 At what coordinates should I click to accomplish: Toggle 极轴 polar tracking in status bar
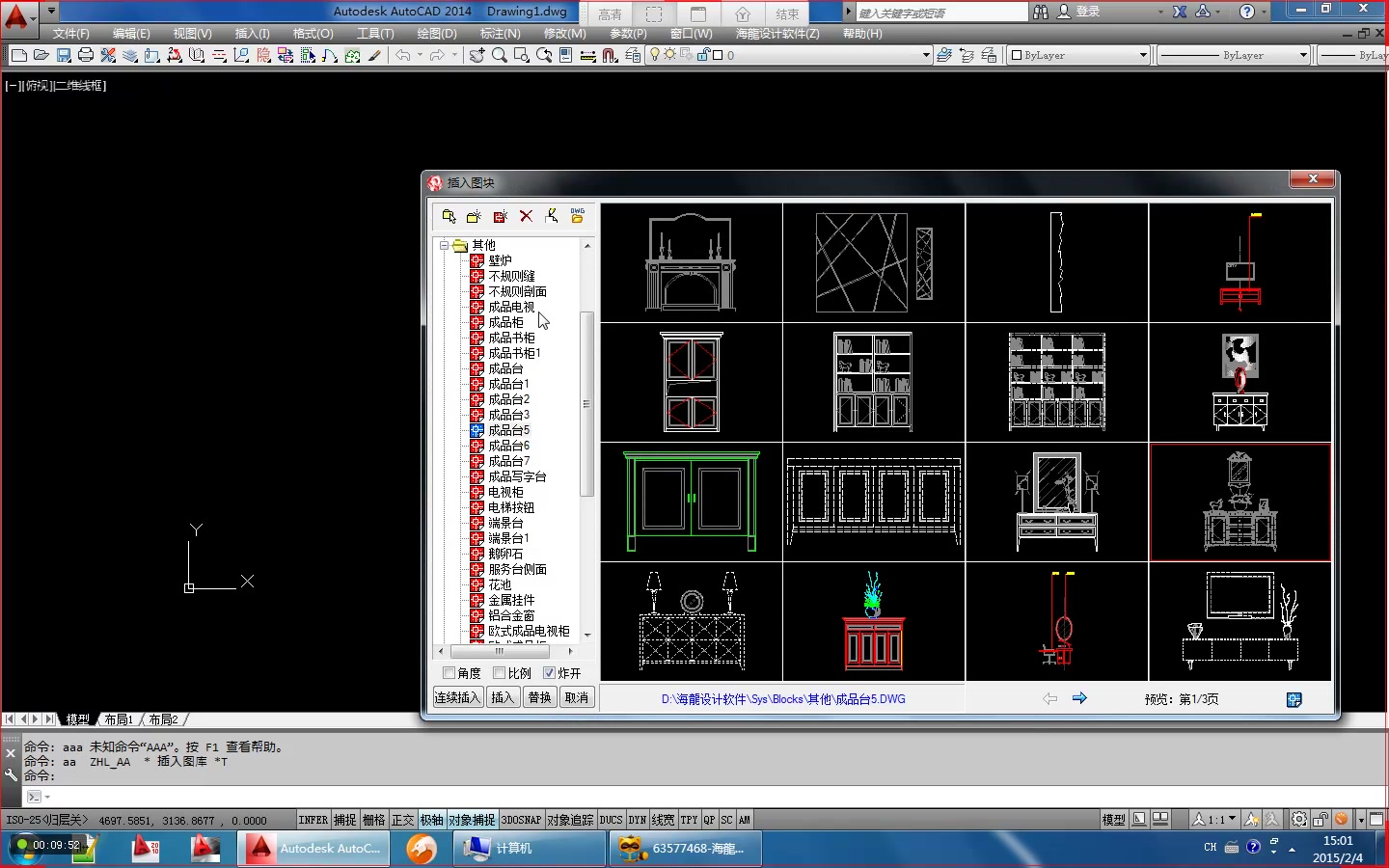pyautogui.click(x=432, y=820)
